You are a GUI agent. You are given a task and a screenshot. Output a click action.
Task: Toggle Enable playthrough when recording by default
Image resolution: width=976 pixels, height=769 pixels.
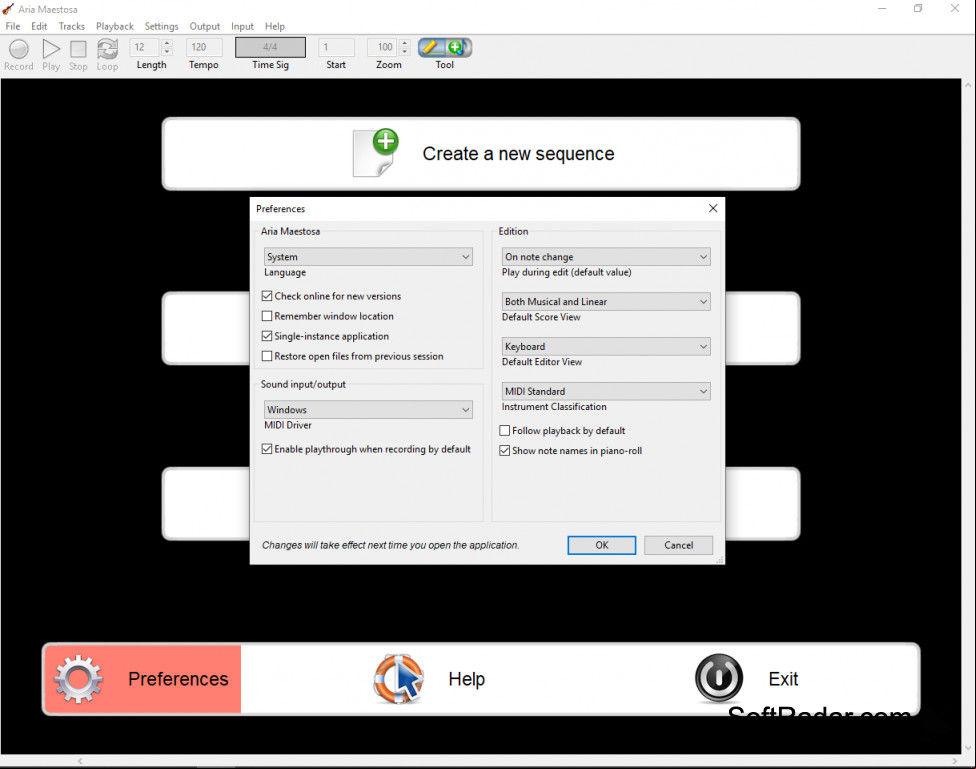pyautogui.click(x=267, y=448)
